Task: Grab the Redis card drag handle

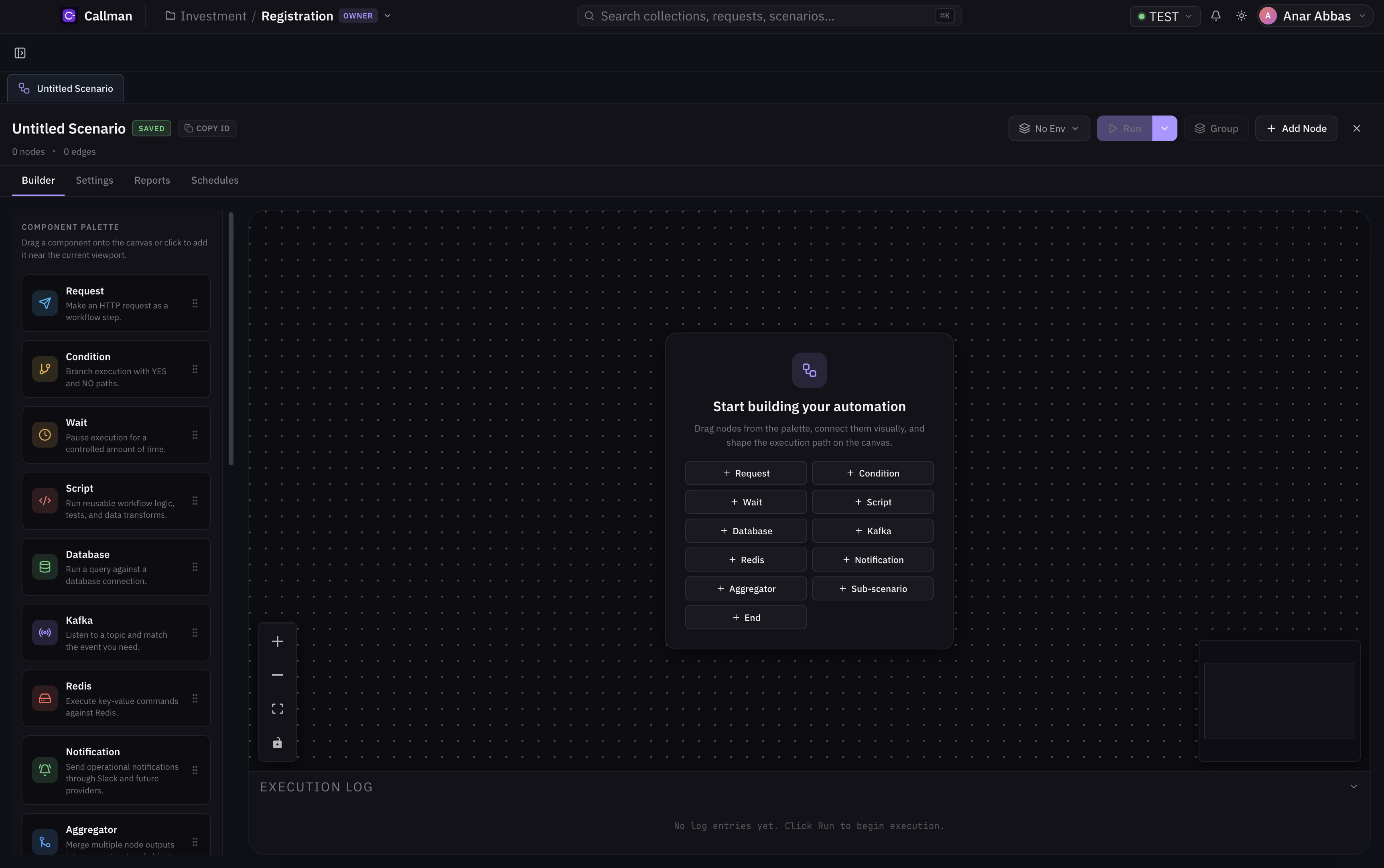Action: [195, 698]
